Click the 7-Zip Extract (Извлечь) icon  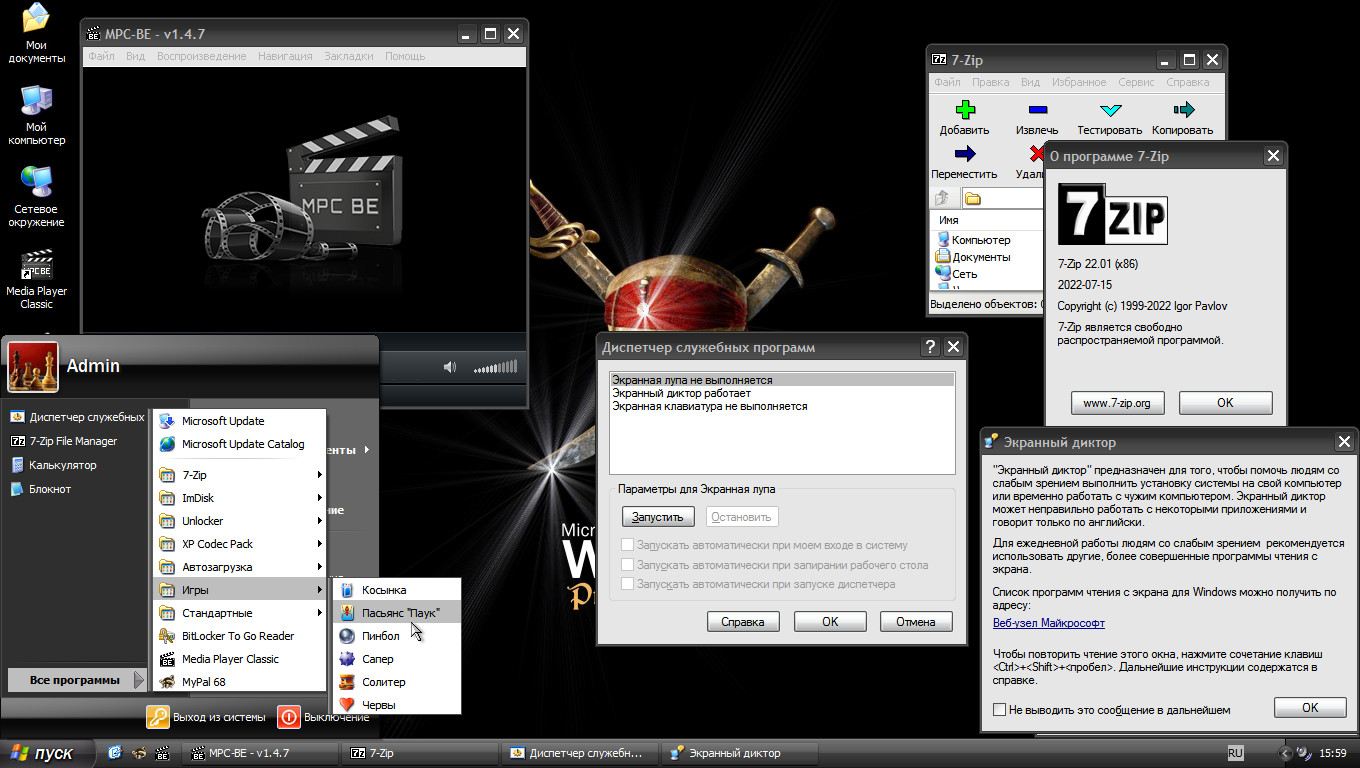coord(1038,110)
